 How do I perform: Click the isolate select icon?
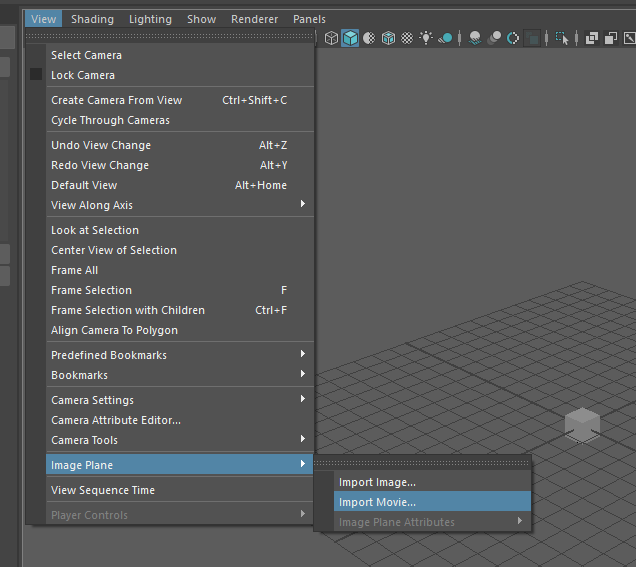point(563,38)
